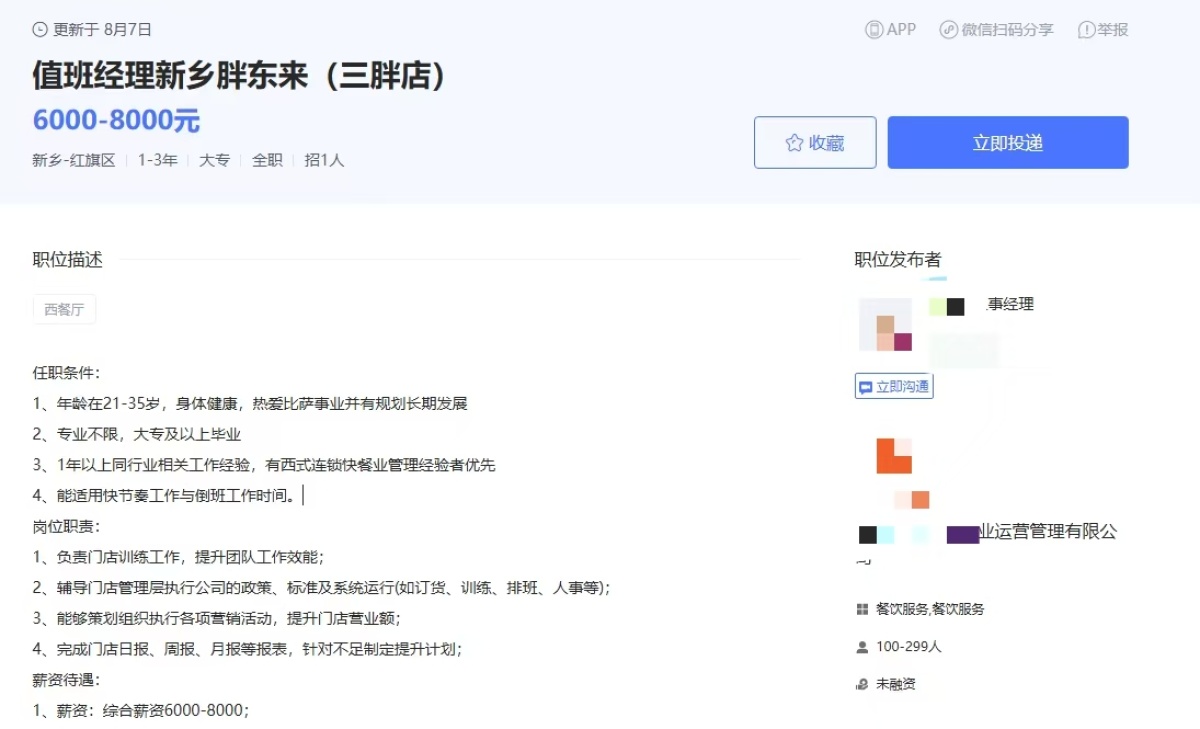Click the clock icon beside 更新于
The image size is (1200, 729).
(40, 30)
